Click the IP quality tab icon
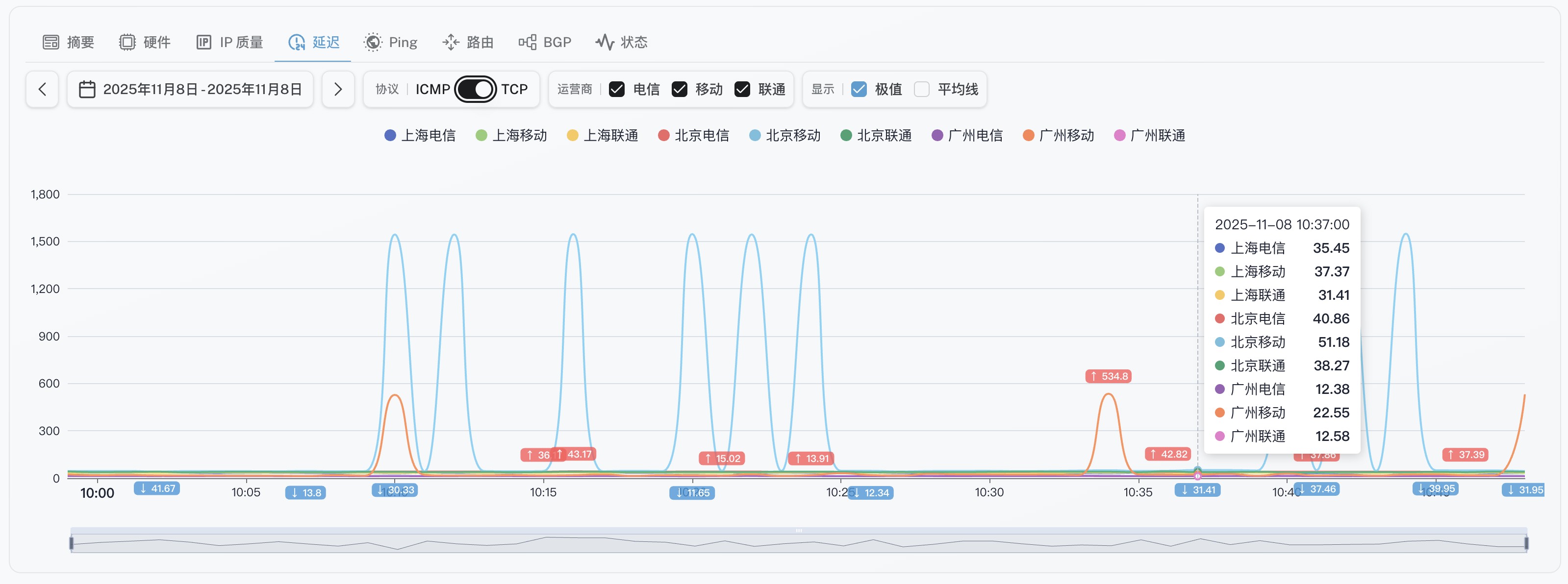 coord(203,42)
